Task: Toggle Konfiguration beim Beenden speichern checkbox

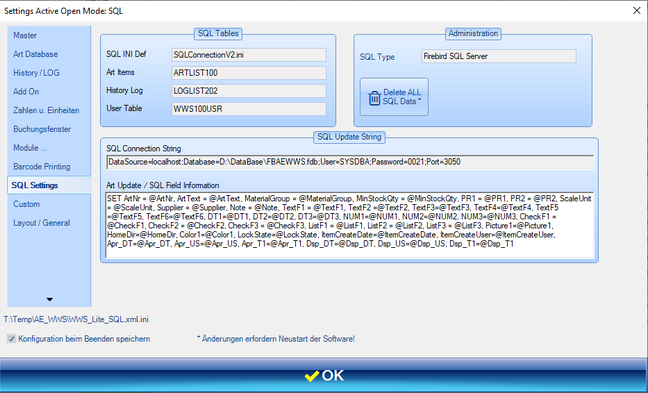Action: 11,339
